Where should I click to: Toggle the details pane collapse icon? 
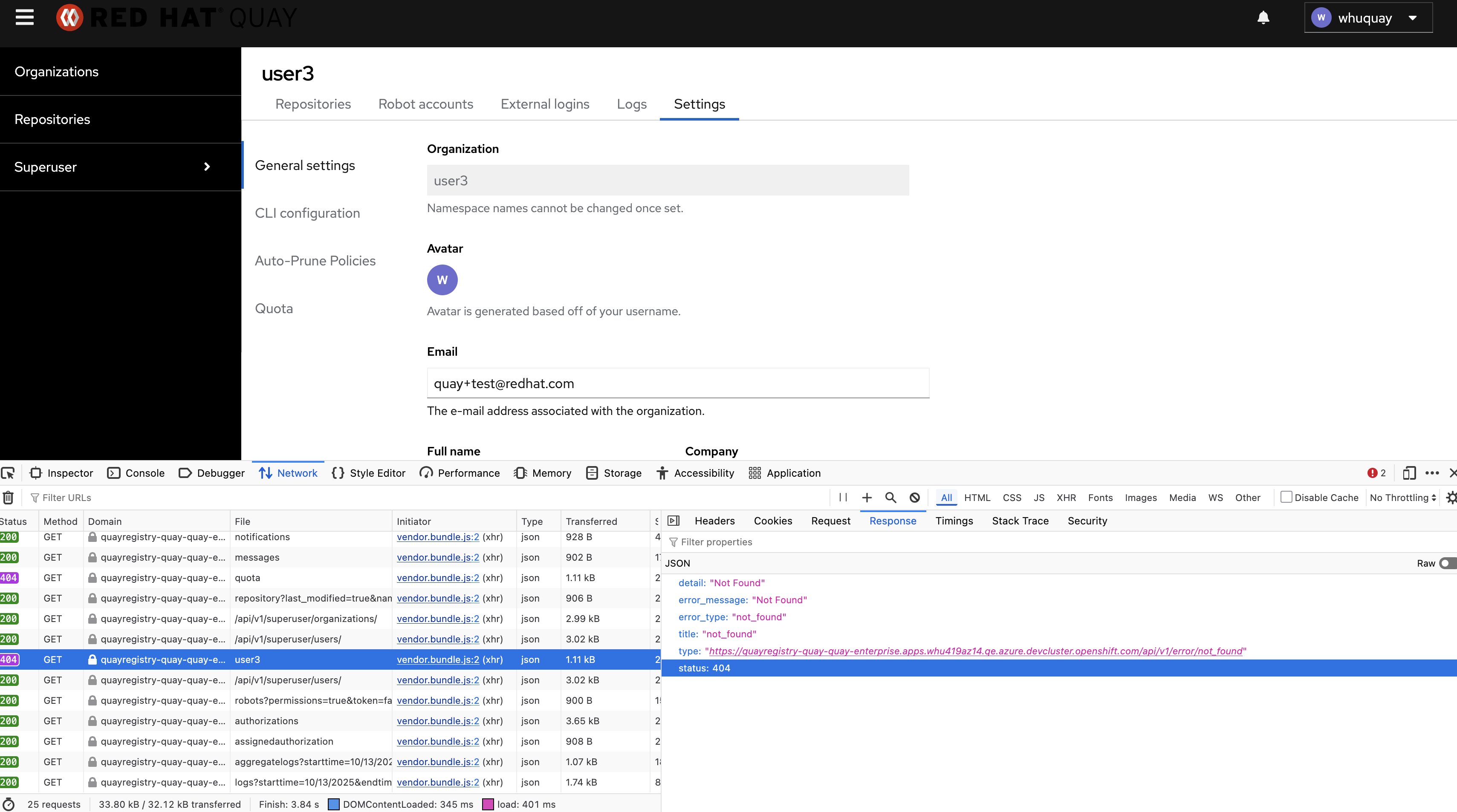pos(674,521)
